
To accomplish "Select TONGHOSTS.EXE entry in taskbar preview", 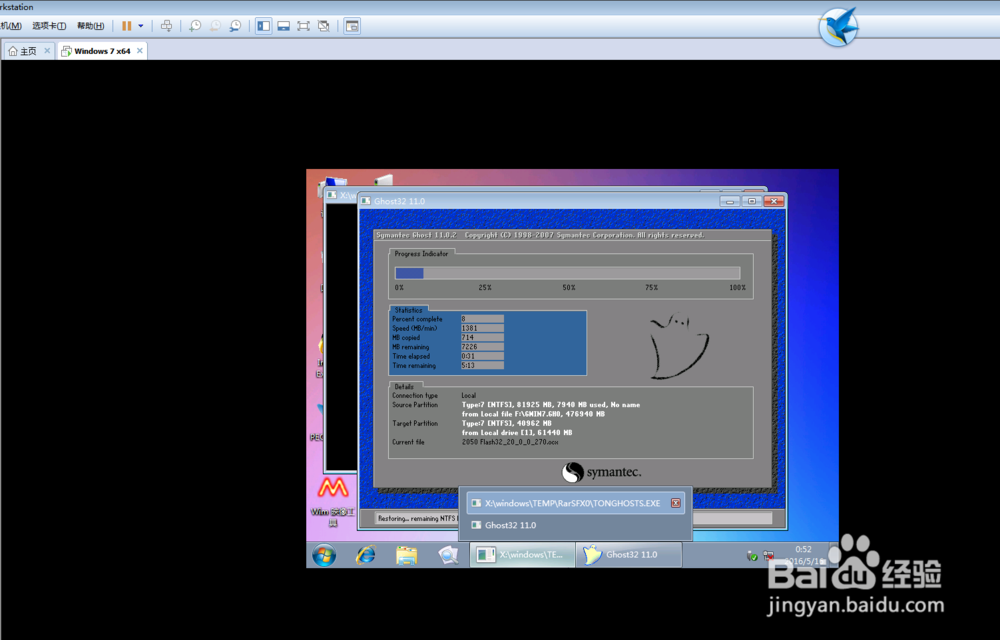I will (x=576, y=504).
